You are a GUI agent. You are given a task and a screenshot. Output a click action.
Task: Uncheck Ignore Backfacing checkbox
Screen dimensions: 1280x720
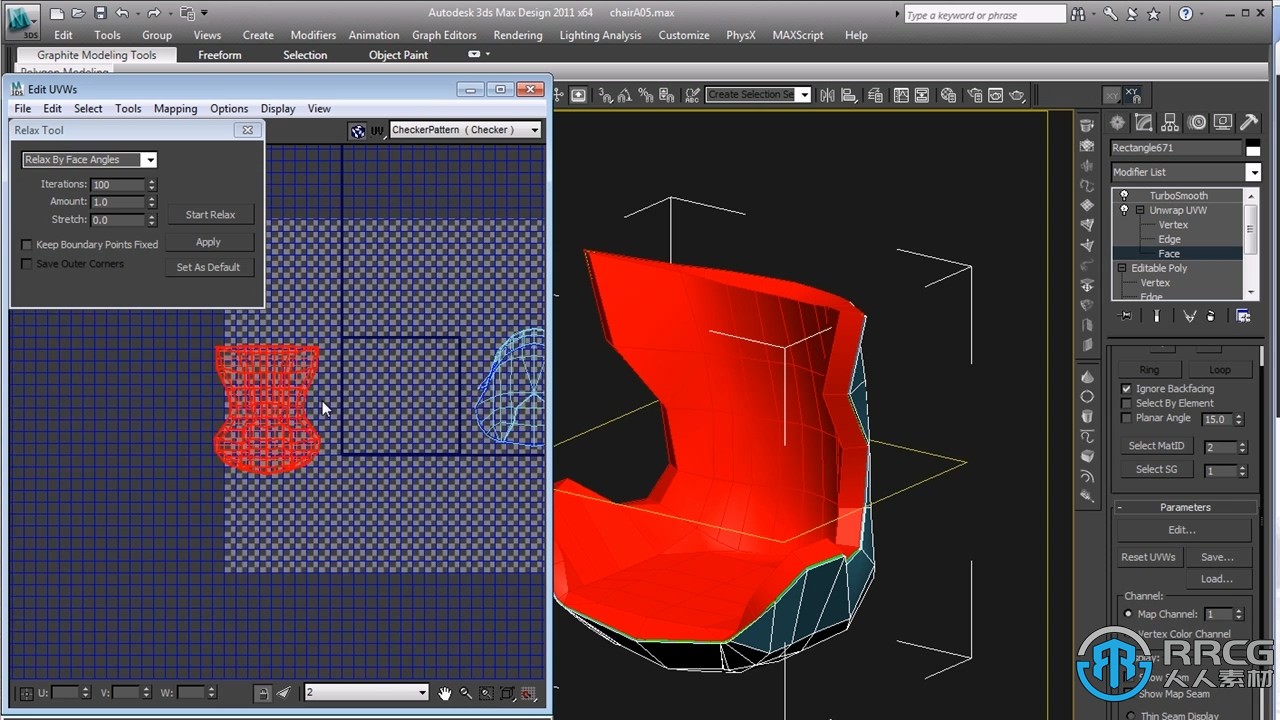coord(1127,389)
